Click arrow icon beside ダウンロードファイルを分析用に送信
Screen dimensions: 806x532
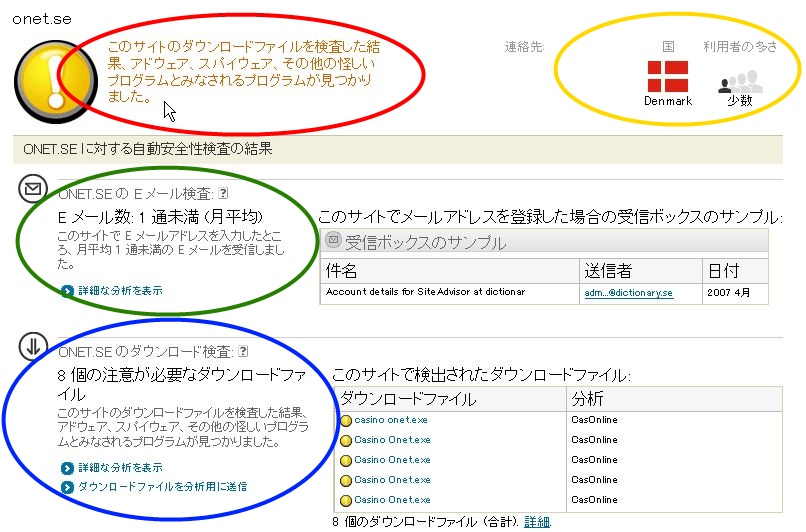(x=67, y=487)
